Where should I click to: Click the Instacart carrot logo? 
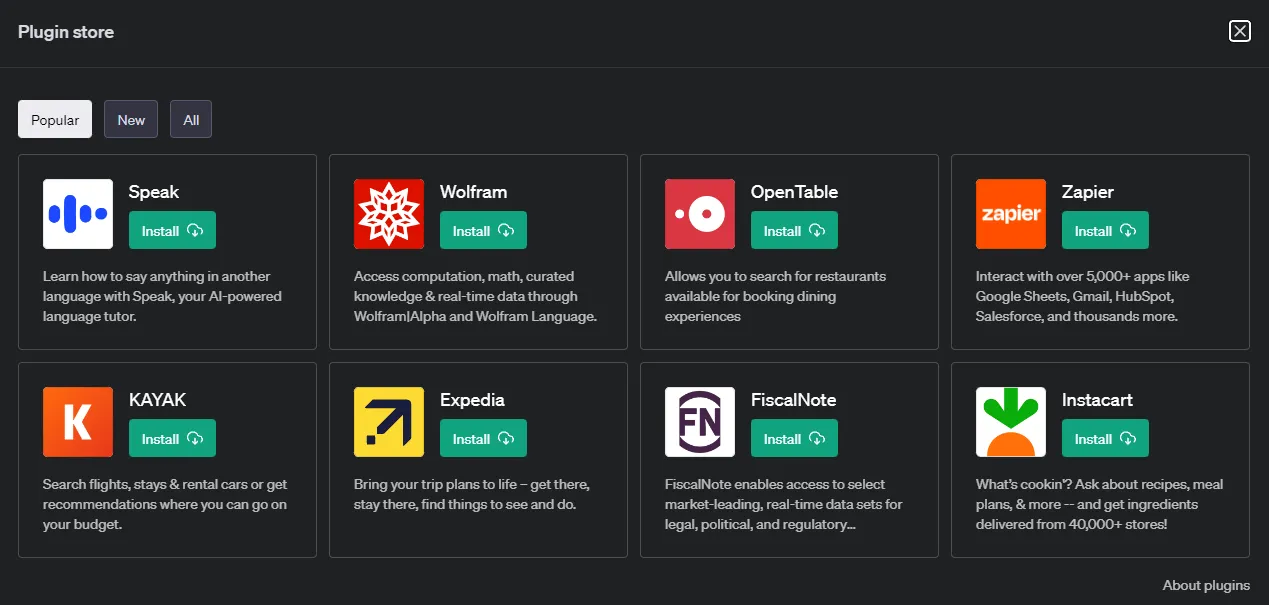point(1011,422)
